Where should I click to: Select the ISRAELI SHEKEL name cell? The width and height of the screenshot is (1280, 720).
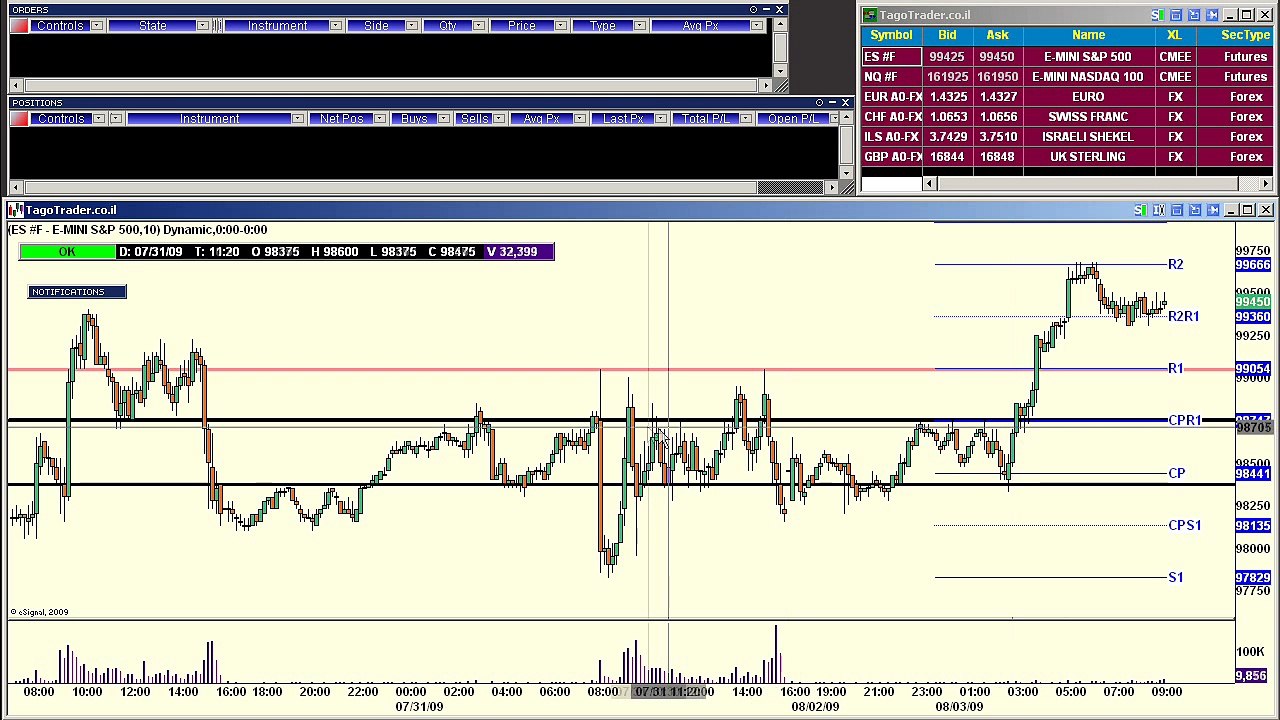tap(1088, 137)
